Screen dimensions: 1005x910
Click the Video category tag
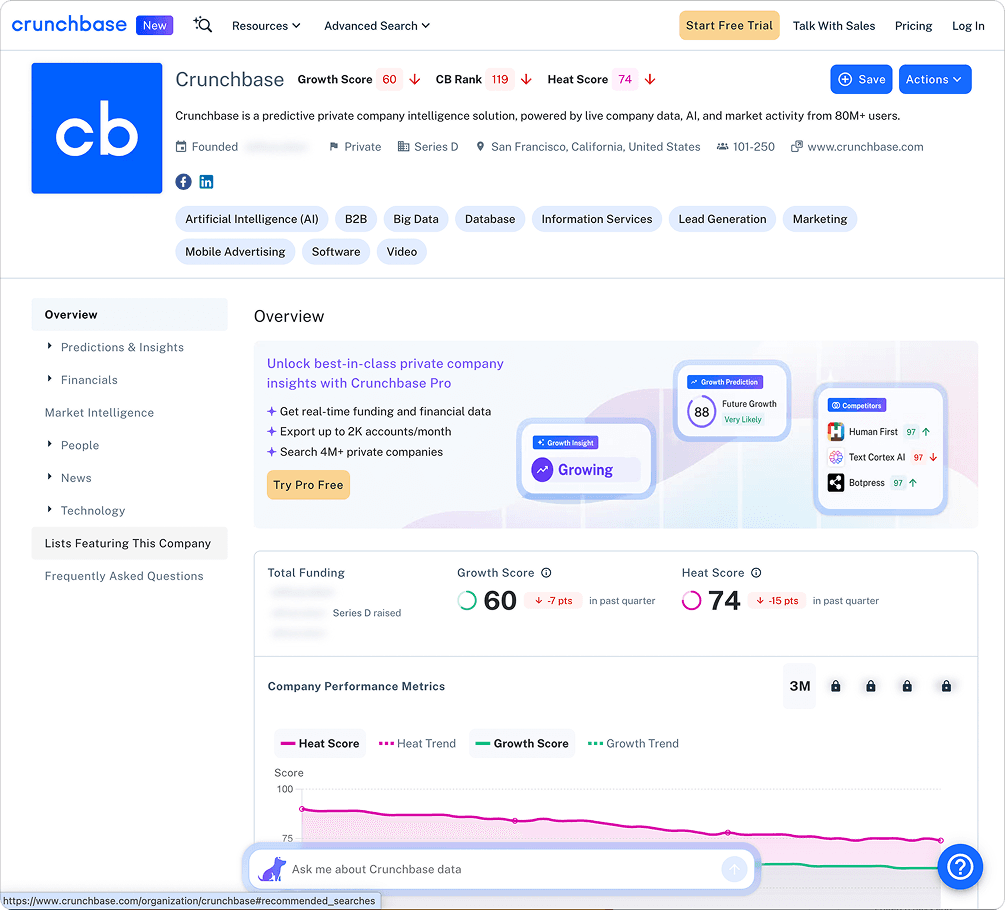[402, 252]
